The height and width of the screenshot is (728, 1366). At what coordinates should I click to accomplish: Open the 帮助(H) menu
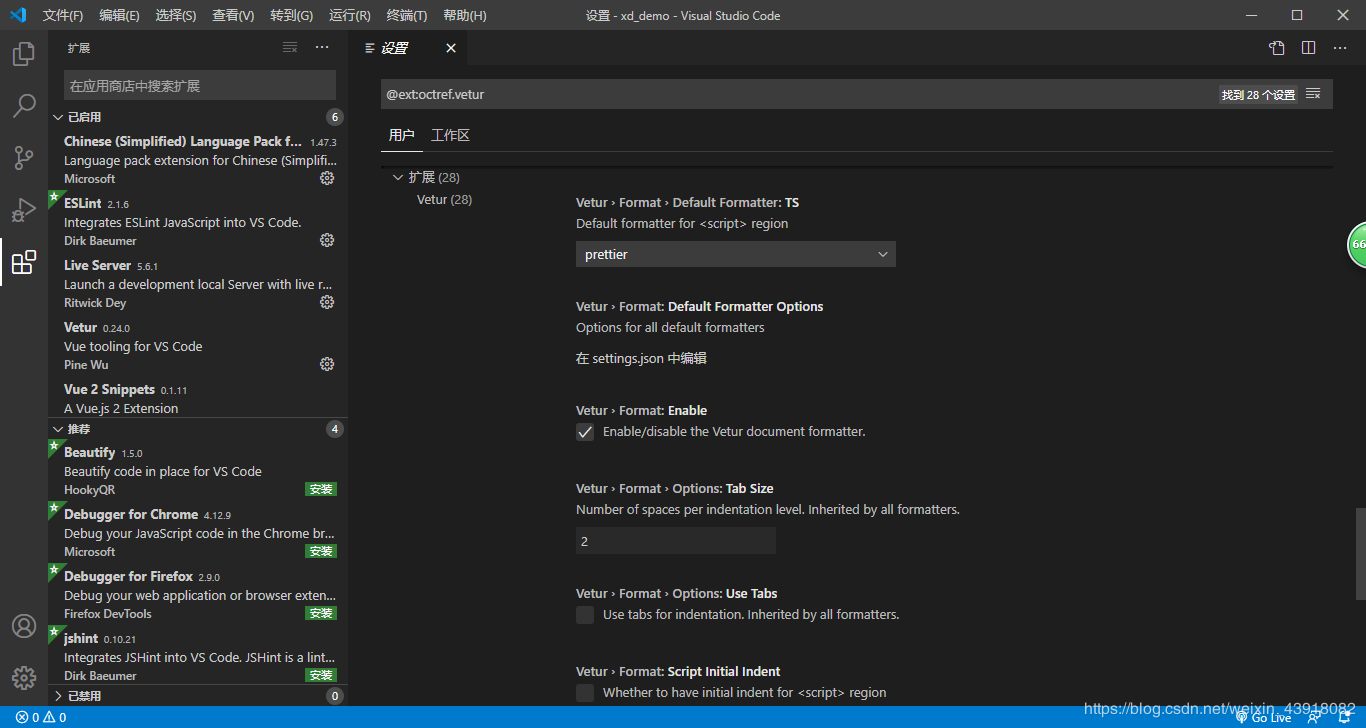click(464, 15)
